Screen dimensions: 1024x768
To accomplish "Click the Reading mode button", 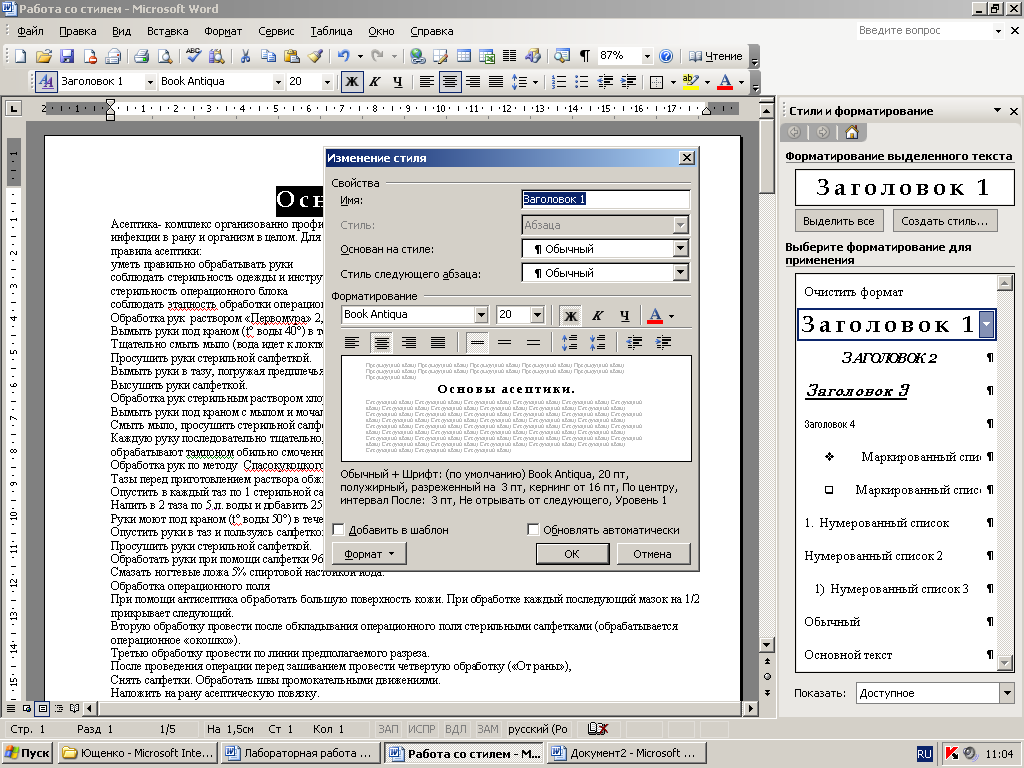I will (715, 56).
